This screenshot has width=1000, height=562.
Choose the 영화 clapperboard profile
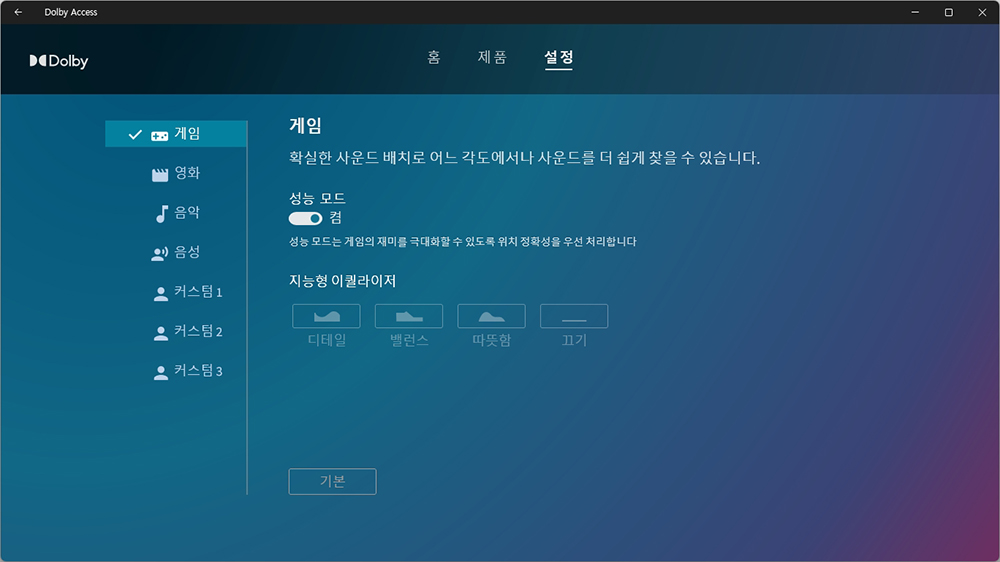pos(176,174)
